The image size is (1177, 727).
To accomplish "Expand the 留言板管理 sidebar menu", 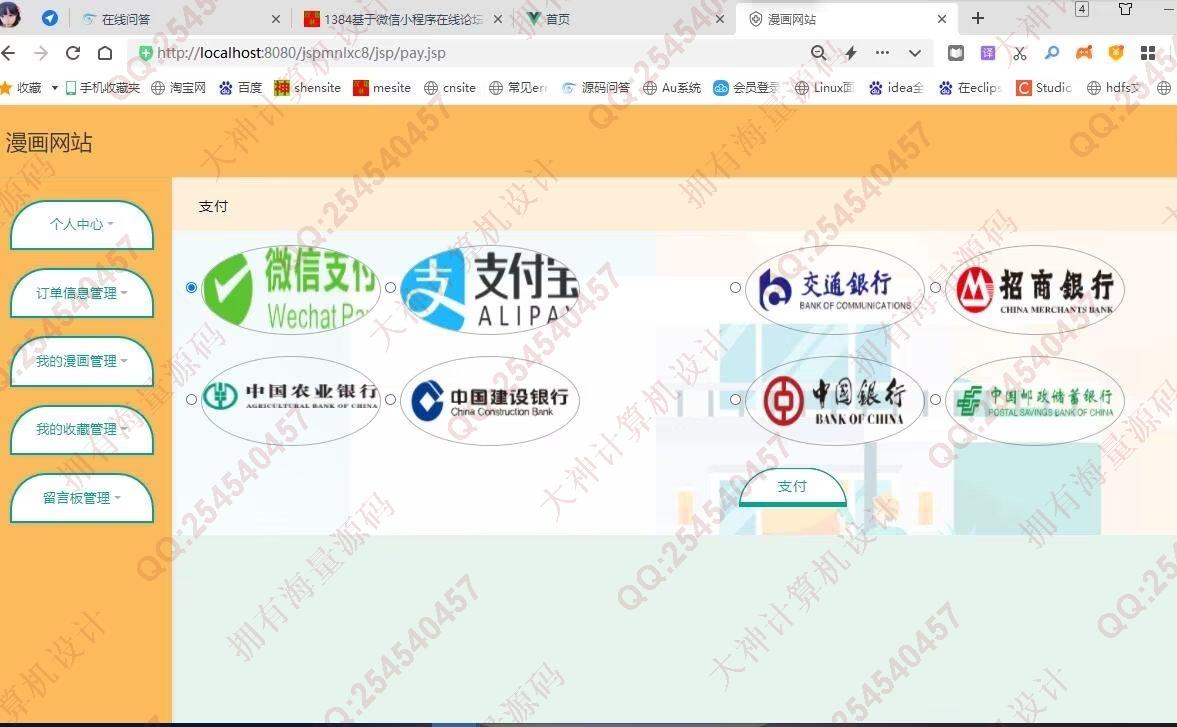I will point(82,497).
